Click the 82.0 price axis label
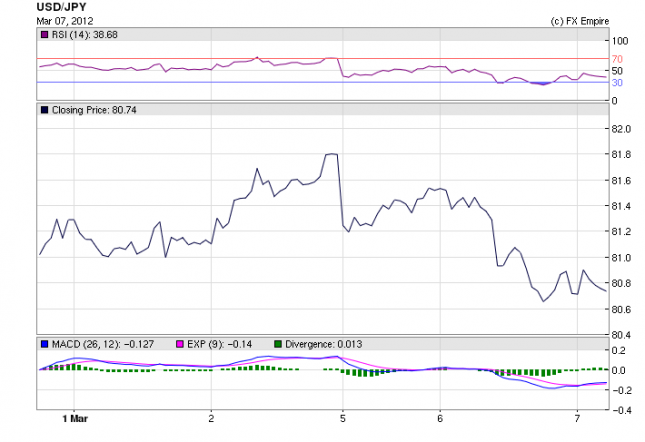Viewport: 645px width, 442px height. 622,129
